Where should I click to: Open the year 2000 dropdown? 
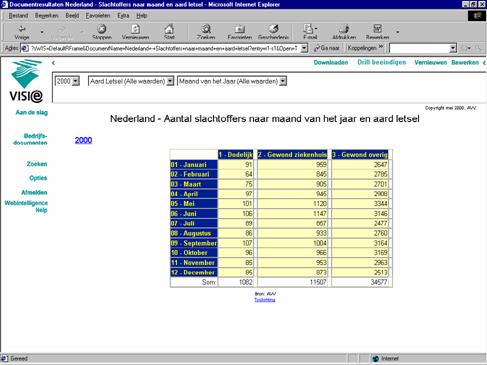coord(76,81)
